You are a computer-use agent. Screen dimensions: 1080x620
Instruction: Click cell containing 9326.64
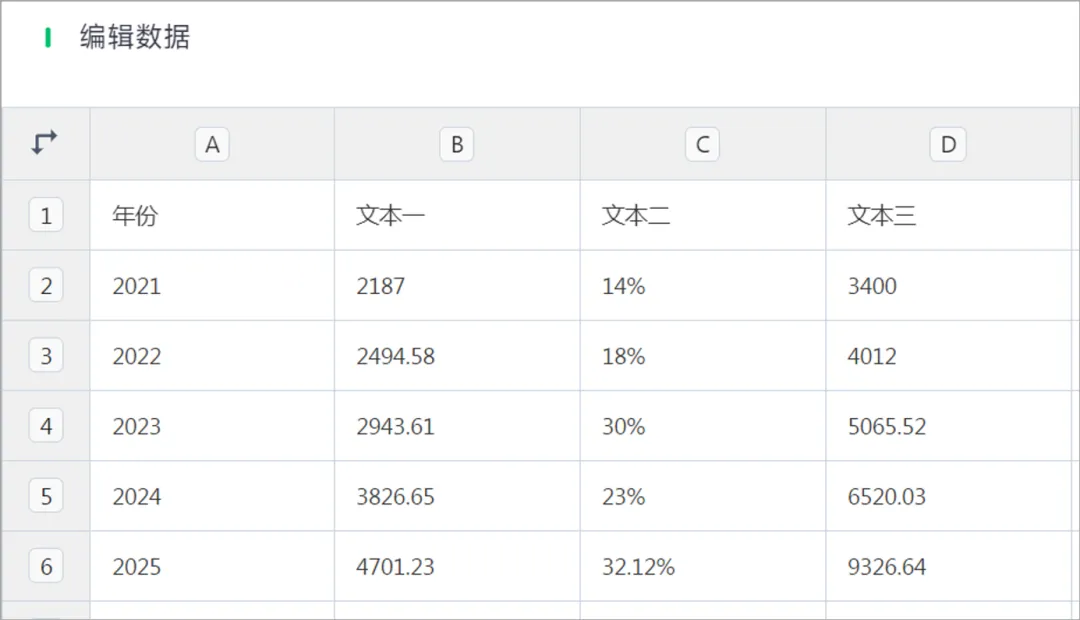(x=948, y=567)
